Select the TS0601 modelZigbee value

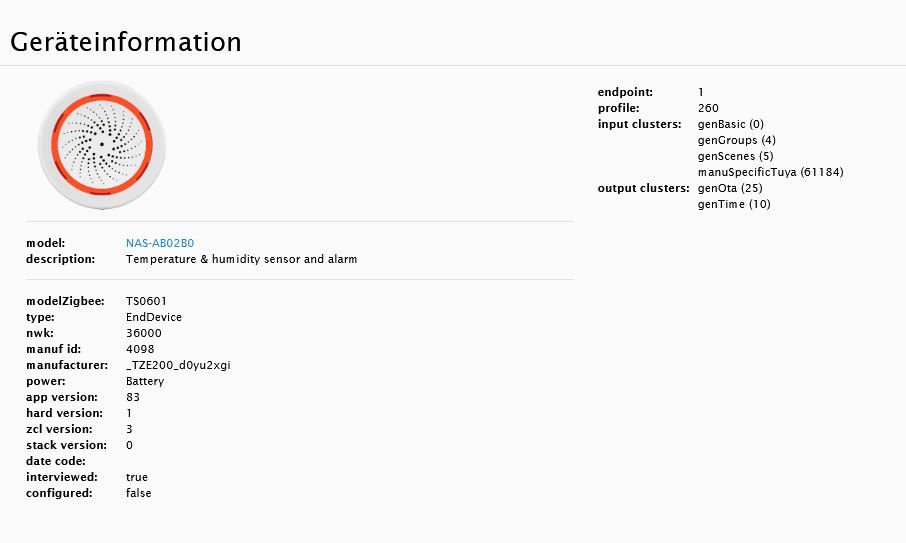coord(146,302)
